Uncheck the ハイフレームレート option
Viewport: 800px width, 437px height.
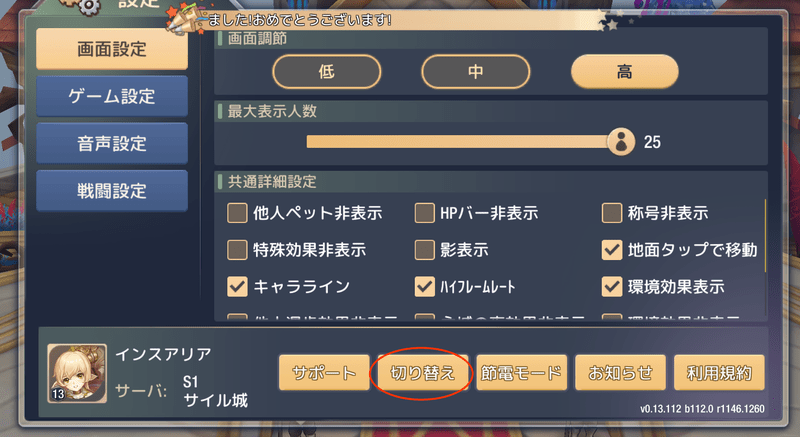424,287
